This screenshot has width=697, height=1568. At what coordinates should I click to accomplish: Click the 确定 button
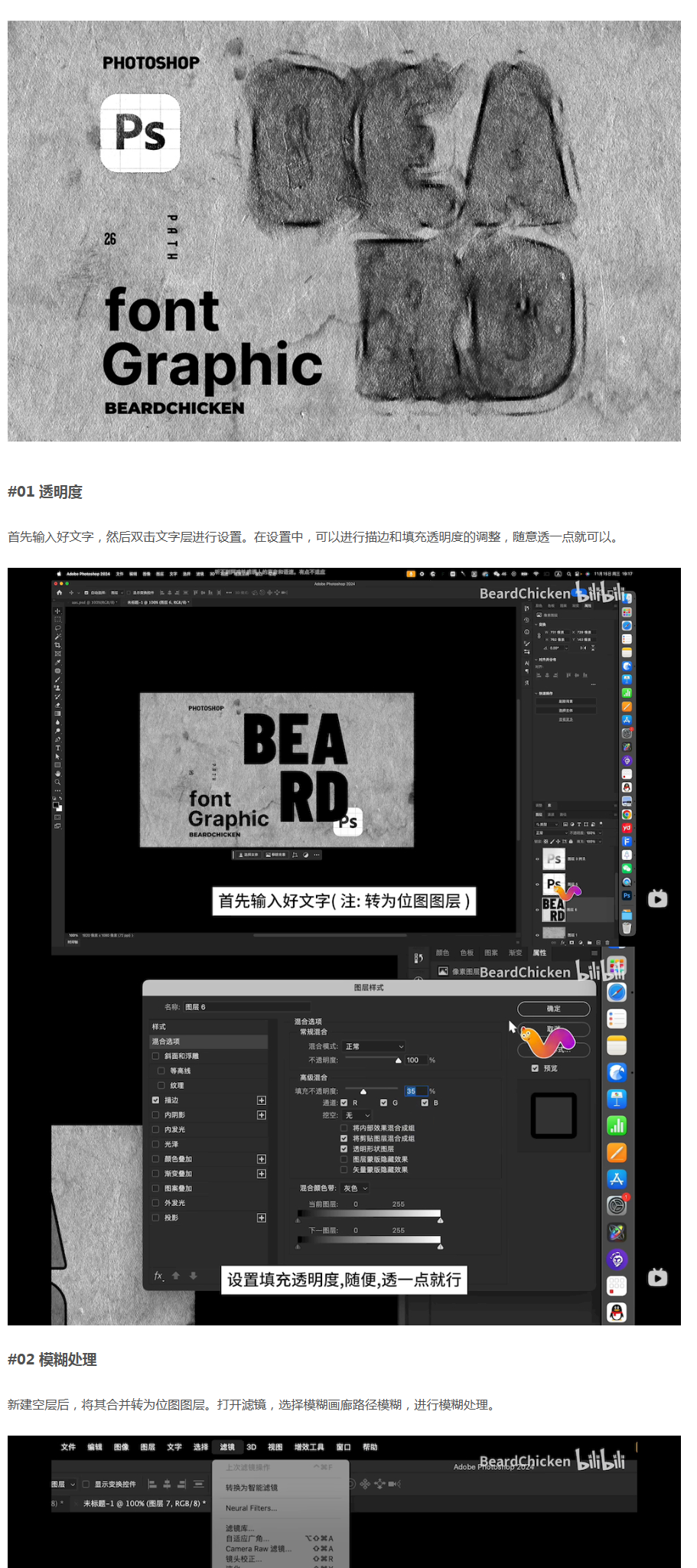553,1009
